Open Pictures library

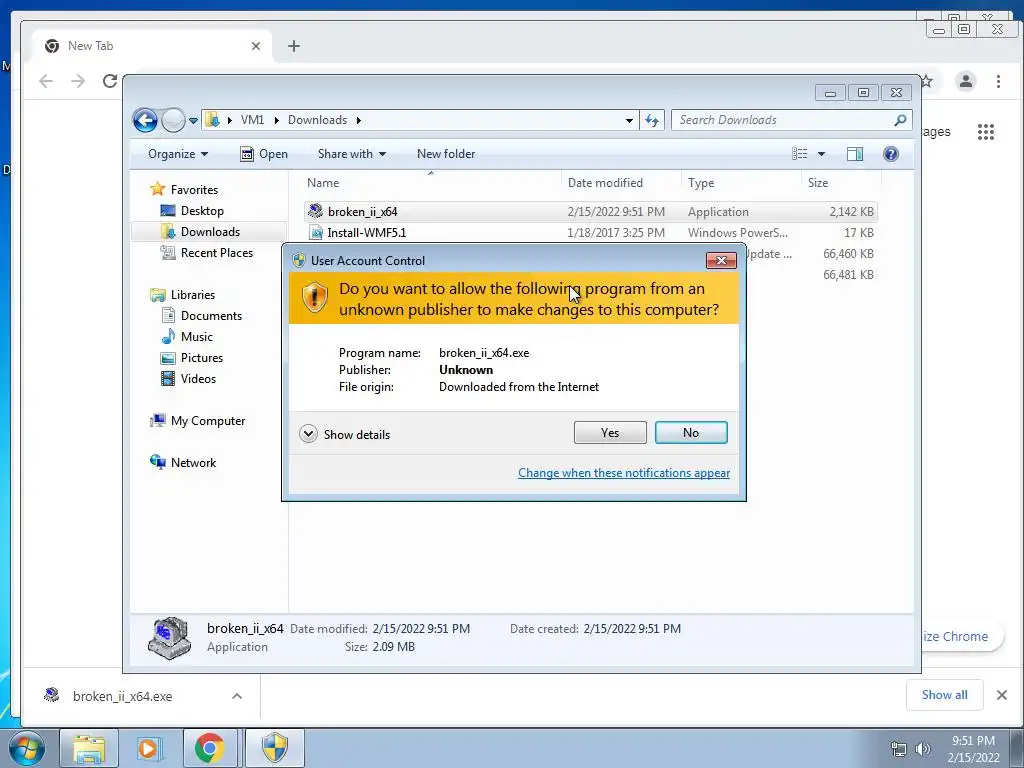[202, 357]
